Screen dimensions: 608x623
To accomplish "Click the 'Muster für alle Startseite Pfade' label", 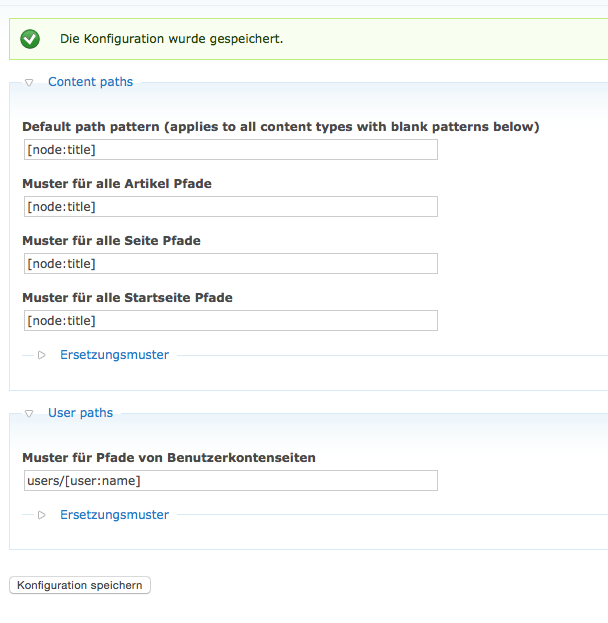I will (127, 298).
